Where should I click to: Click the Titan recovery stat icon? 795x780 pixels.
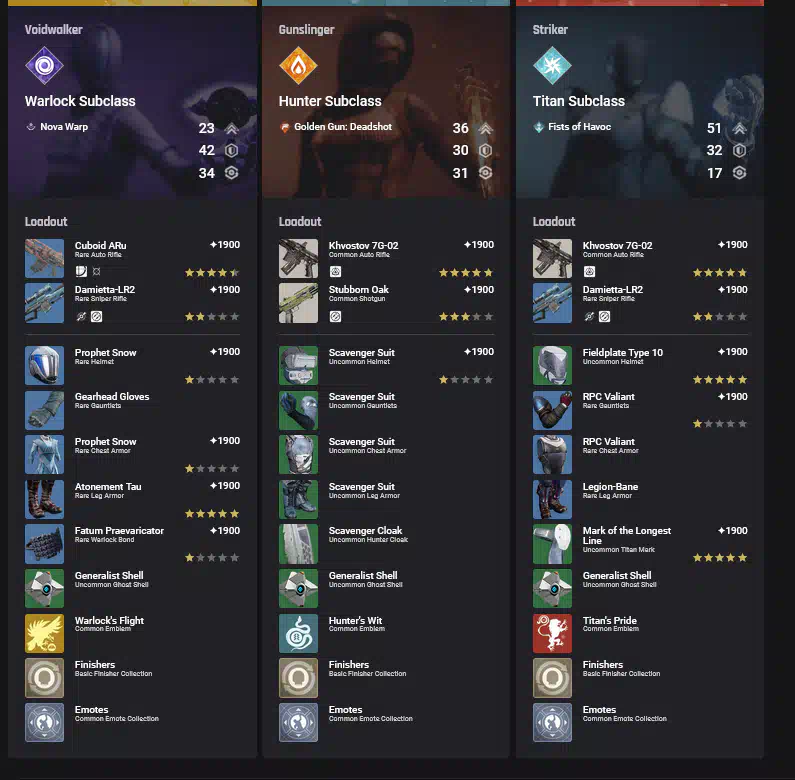(x=740, y=173)
